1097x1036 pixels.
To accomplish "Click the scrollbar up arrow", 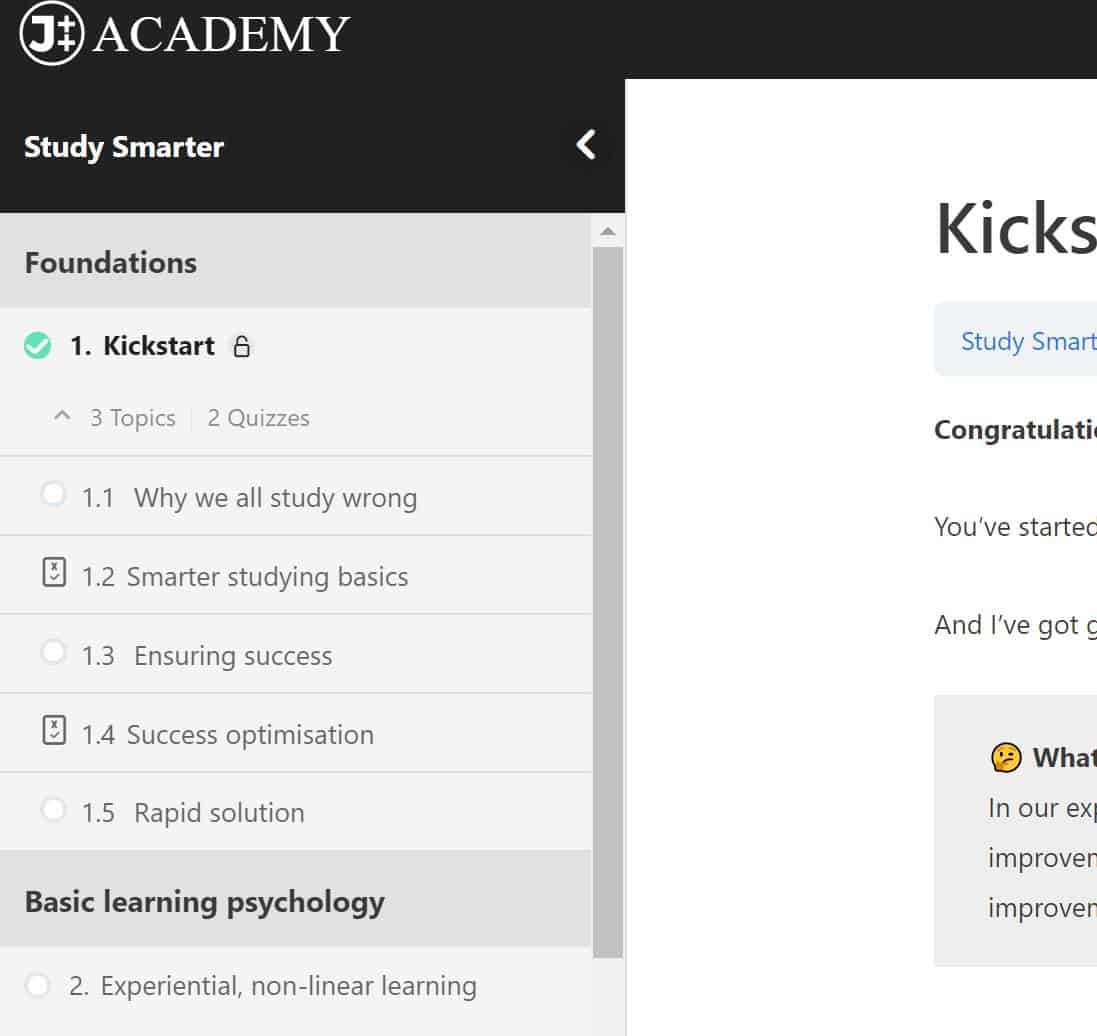I will coord(609,230).
